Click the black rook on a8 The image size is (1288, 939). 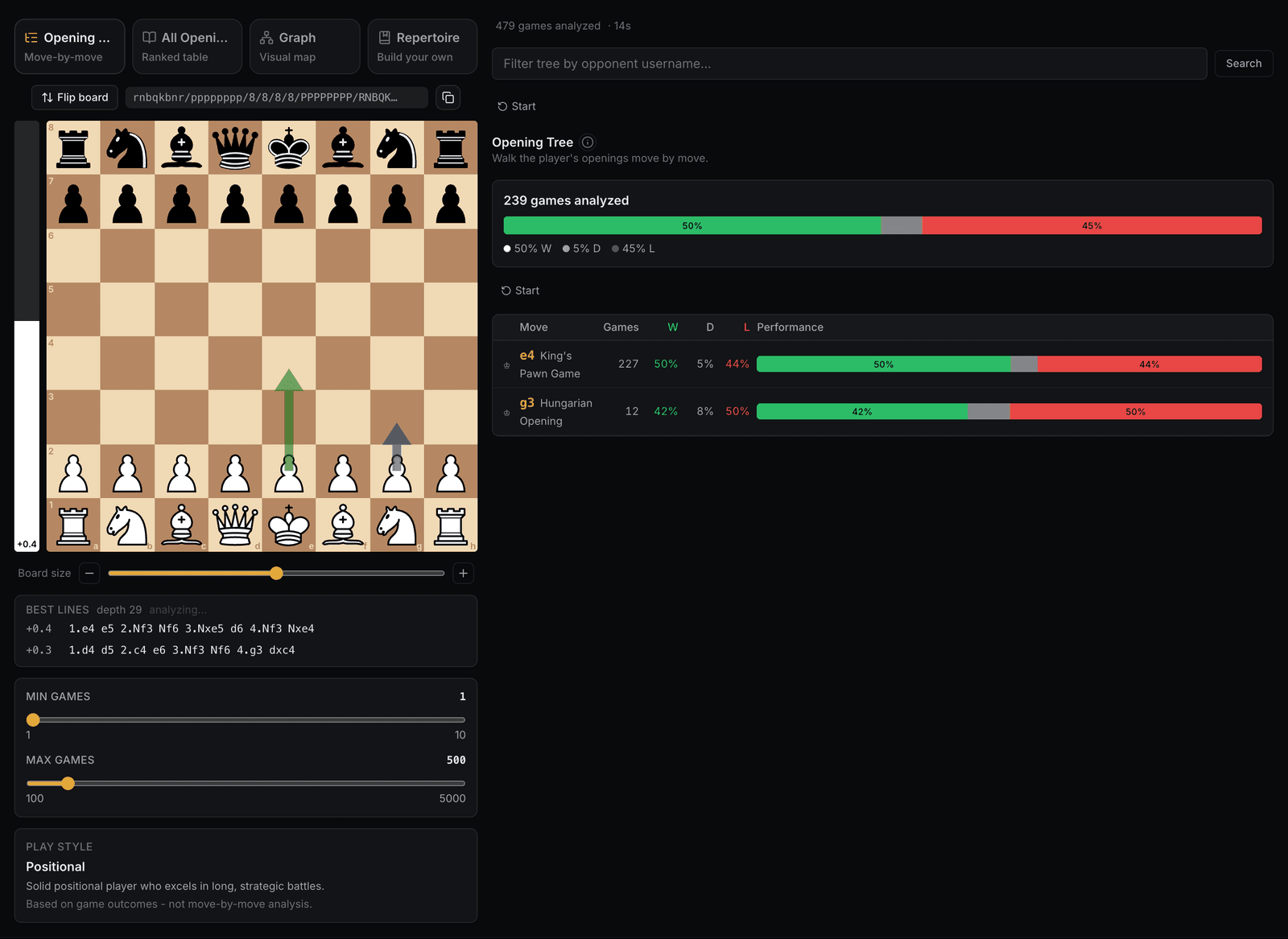[73, 148]
